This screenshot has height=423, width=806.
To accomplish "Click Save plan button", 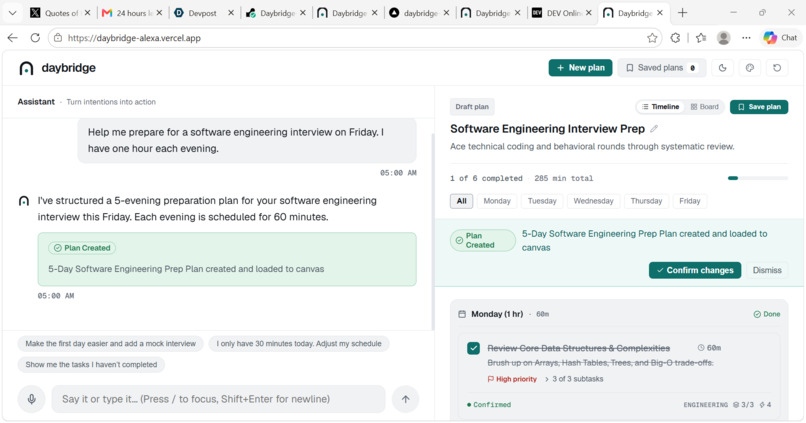I will click(x=759, y=107).
